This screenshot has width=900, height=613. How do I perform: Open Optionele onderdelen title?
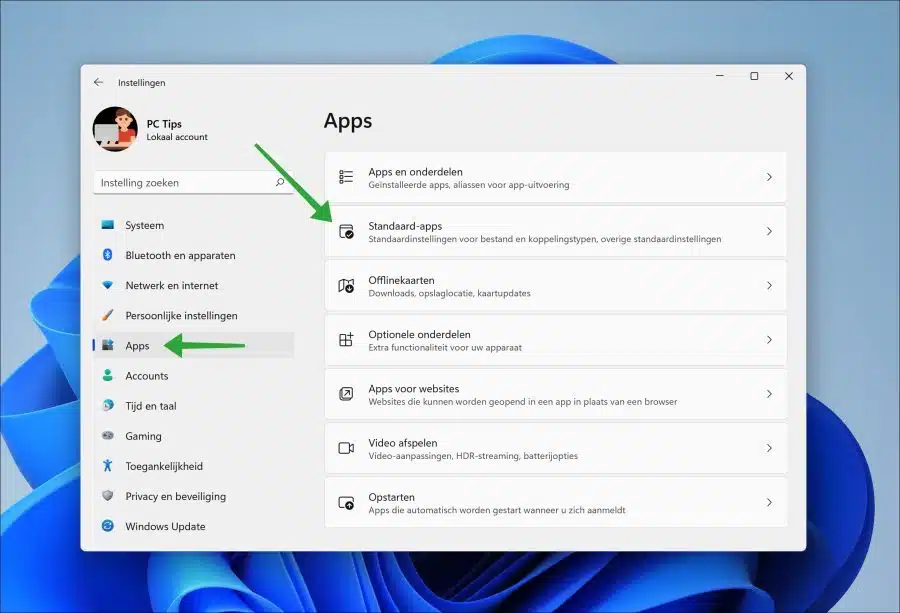(420, 334)
